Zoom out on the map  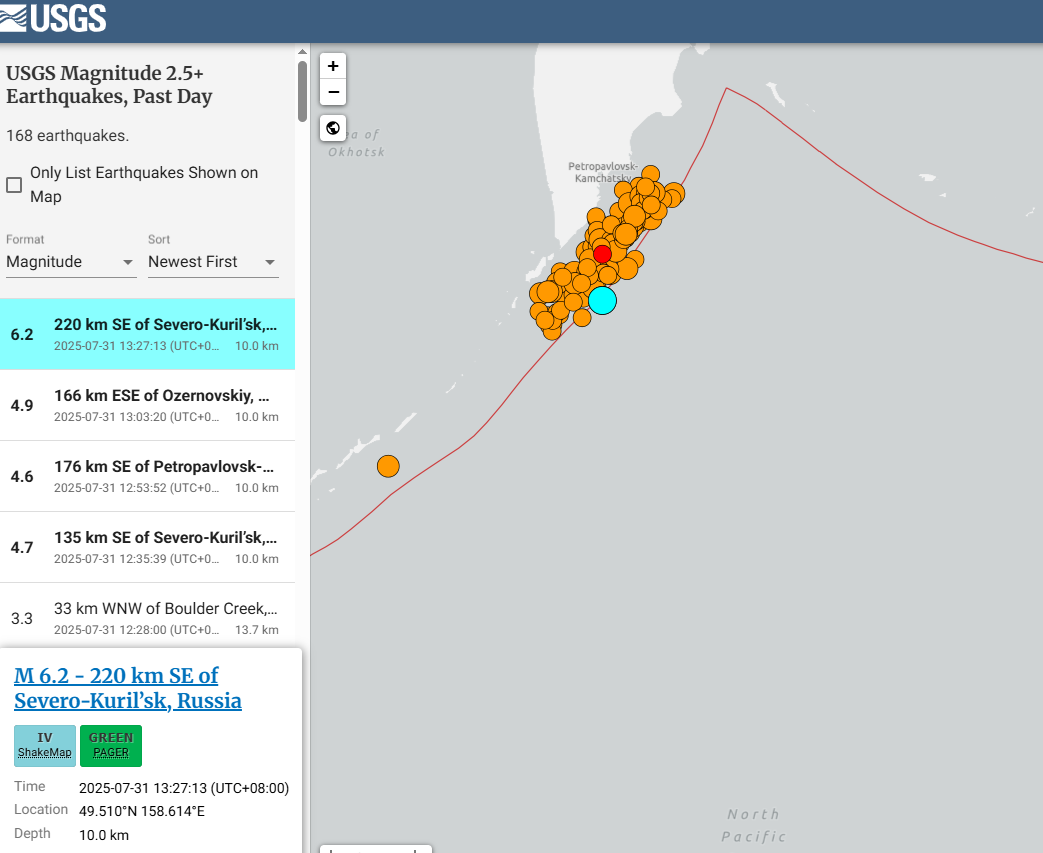(x=333, y=92)
